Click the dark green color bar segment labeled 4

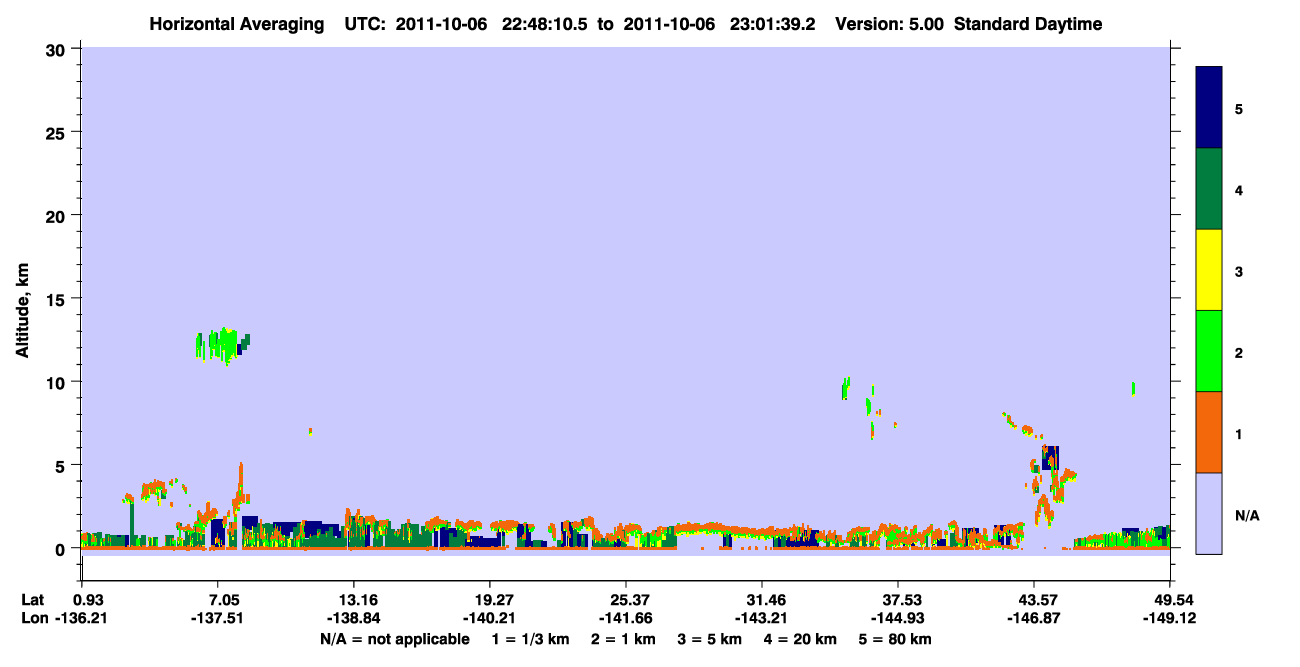pyautogui.click(x=1209, y=189)
